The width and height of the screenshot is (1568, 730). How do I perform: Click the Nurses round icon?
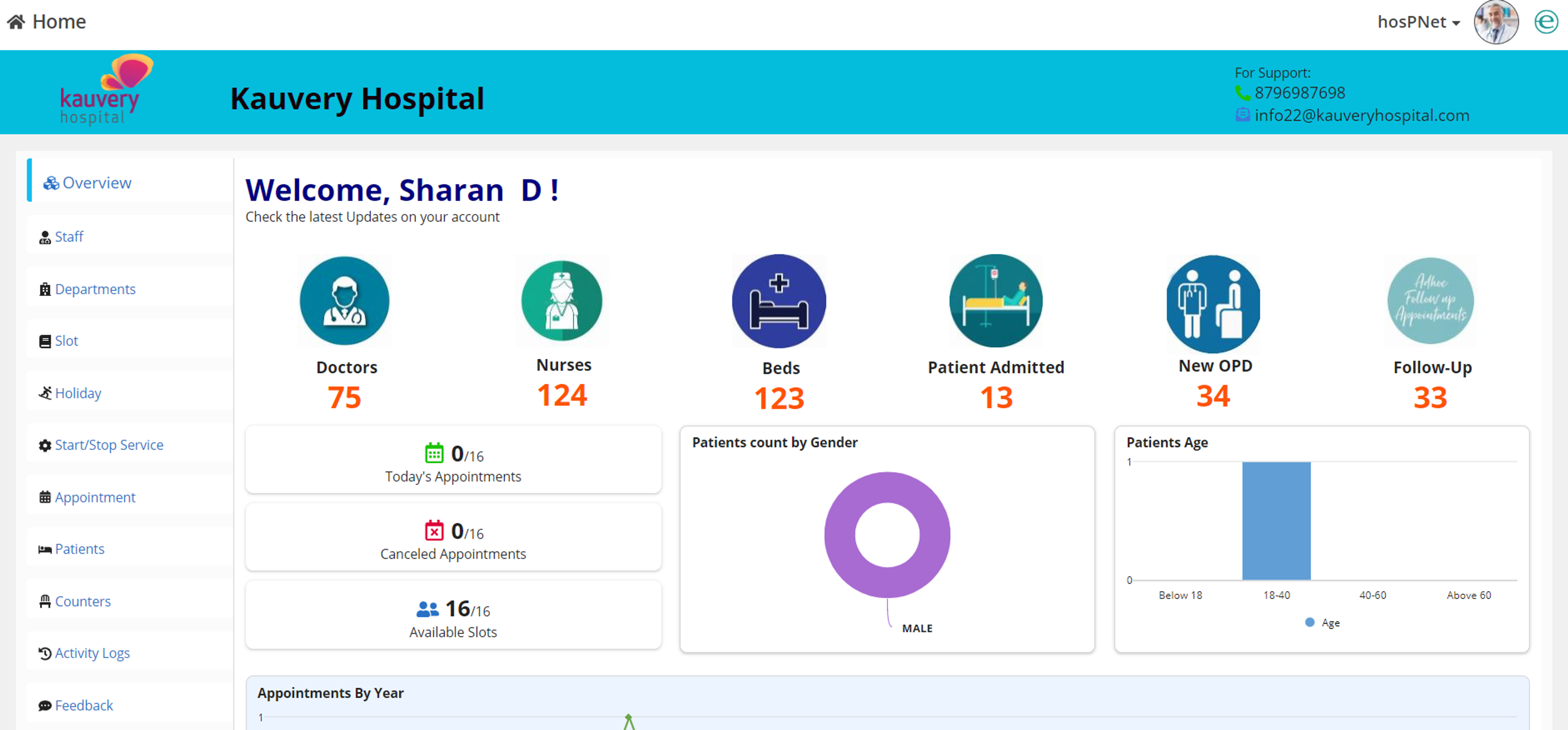(562, 301)
